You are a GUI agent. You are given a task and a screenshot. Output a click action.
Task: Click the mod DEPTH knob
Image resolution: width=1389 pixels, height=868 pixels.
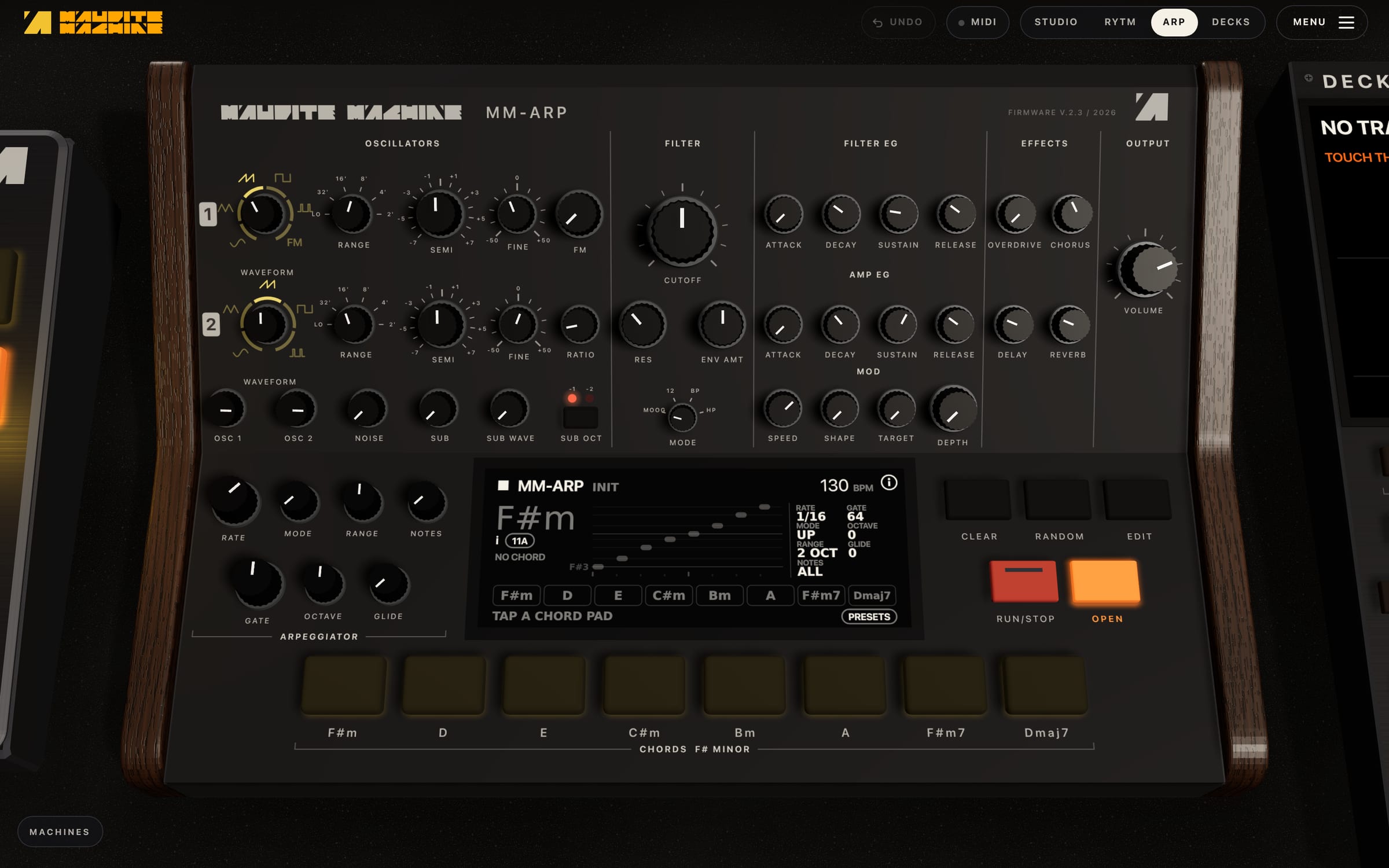(x=953, y=410)
